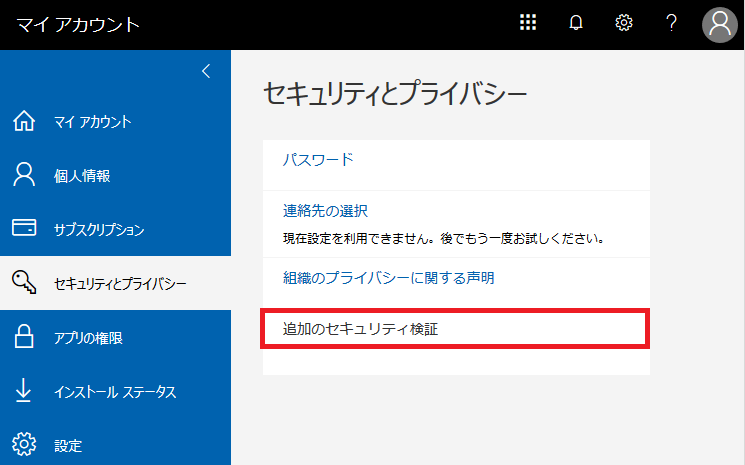Select 追加のセキュリティ検証 in the red box
This screenshot has width=745, height=465.
(x=361, y=329)
